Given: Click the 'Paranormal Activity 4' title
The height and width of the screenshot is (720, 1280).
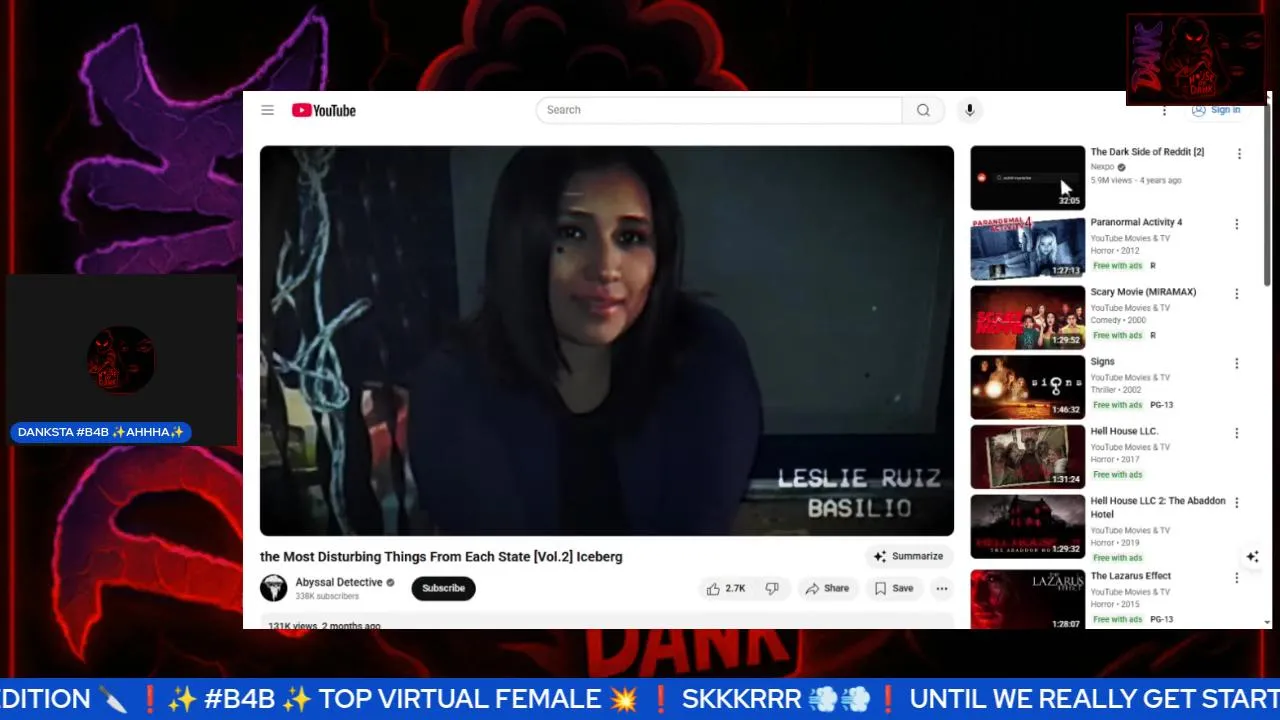Looking at the screenshot, I should point(1136,222).
